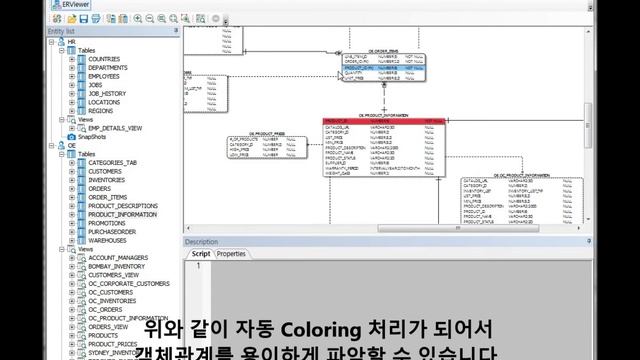Click the ORDER_ITEMS table icon
This screenshot has height=360, width=640.
[82, 197]
